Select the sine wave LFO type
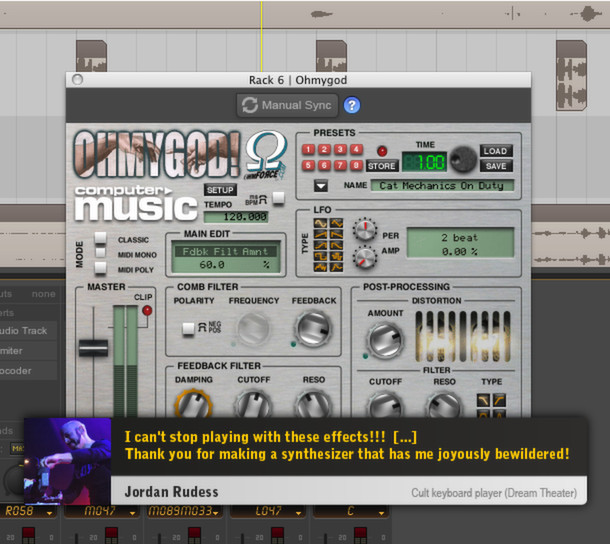Image resolution: width=610 pixels, height=544 pixels. (321, 223)
